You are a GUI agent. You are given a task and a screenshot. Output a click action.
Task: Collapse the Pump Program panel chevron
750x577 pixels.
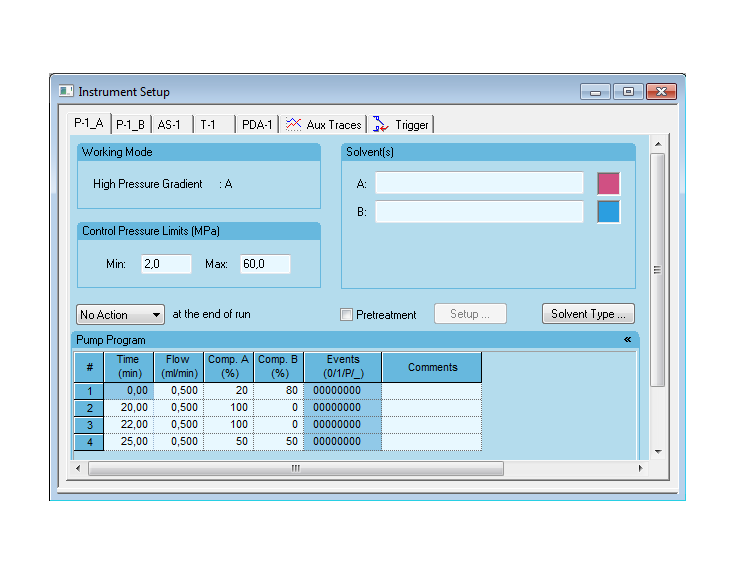(x=627, y=340)
